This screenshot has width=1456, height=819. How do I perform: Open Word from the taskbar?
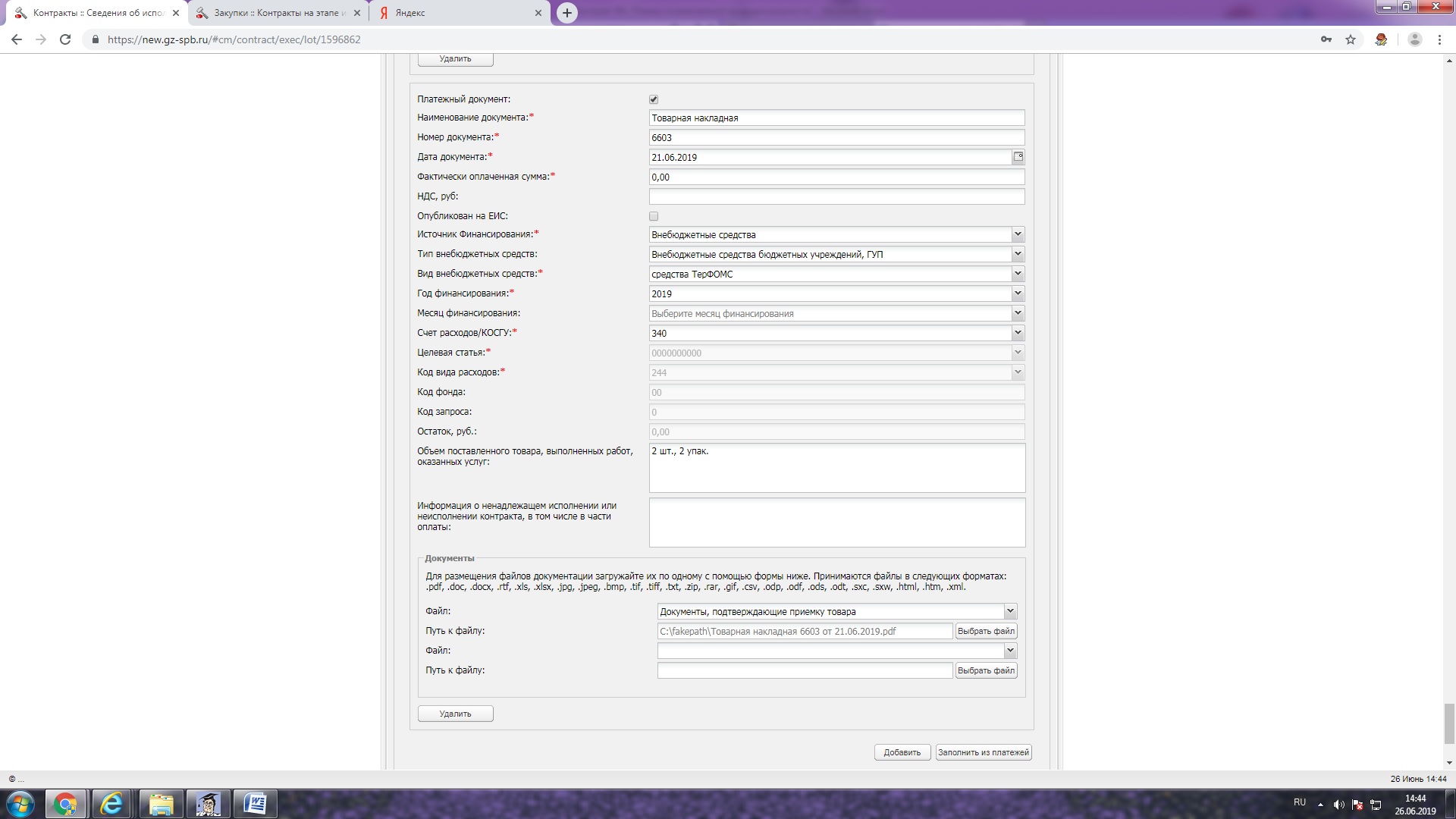point(255,804)
